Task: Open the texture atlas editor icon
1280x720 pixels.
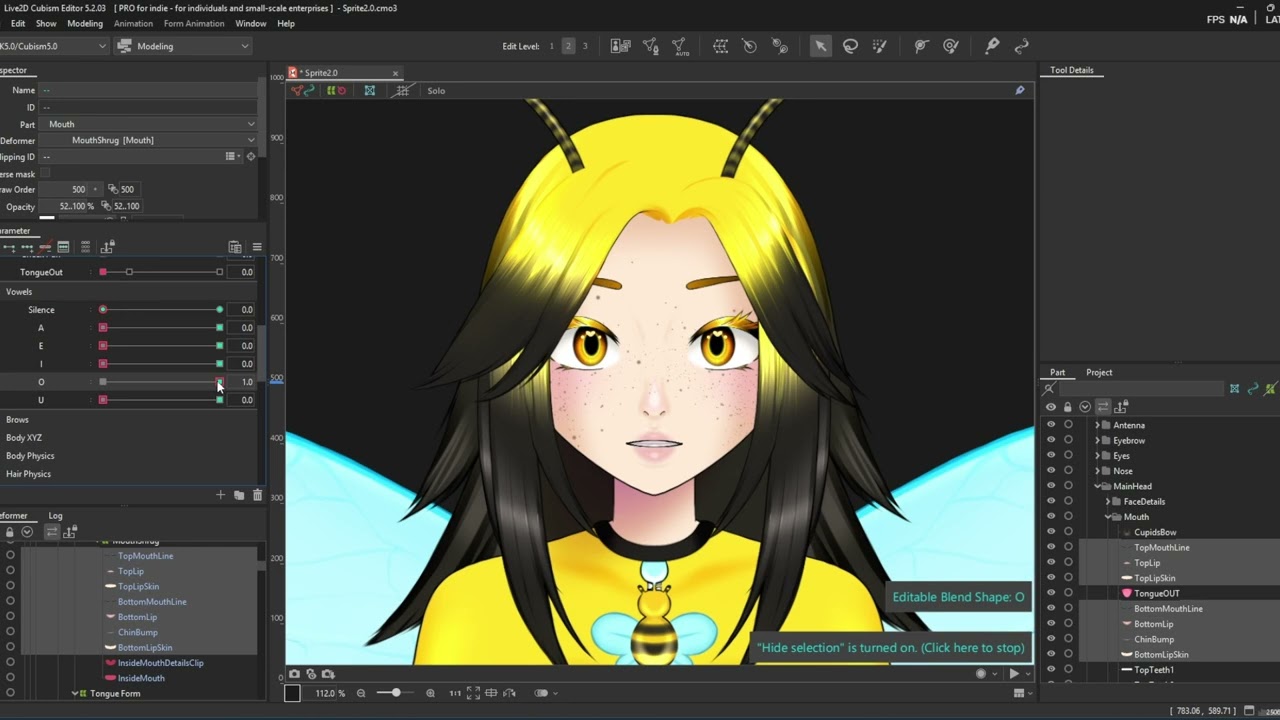Action: (x=621, y=46)
